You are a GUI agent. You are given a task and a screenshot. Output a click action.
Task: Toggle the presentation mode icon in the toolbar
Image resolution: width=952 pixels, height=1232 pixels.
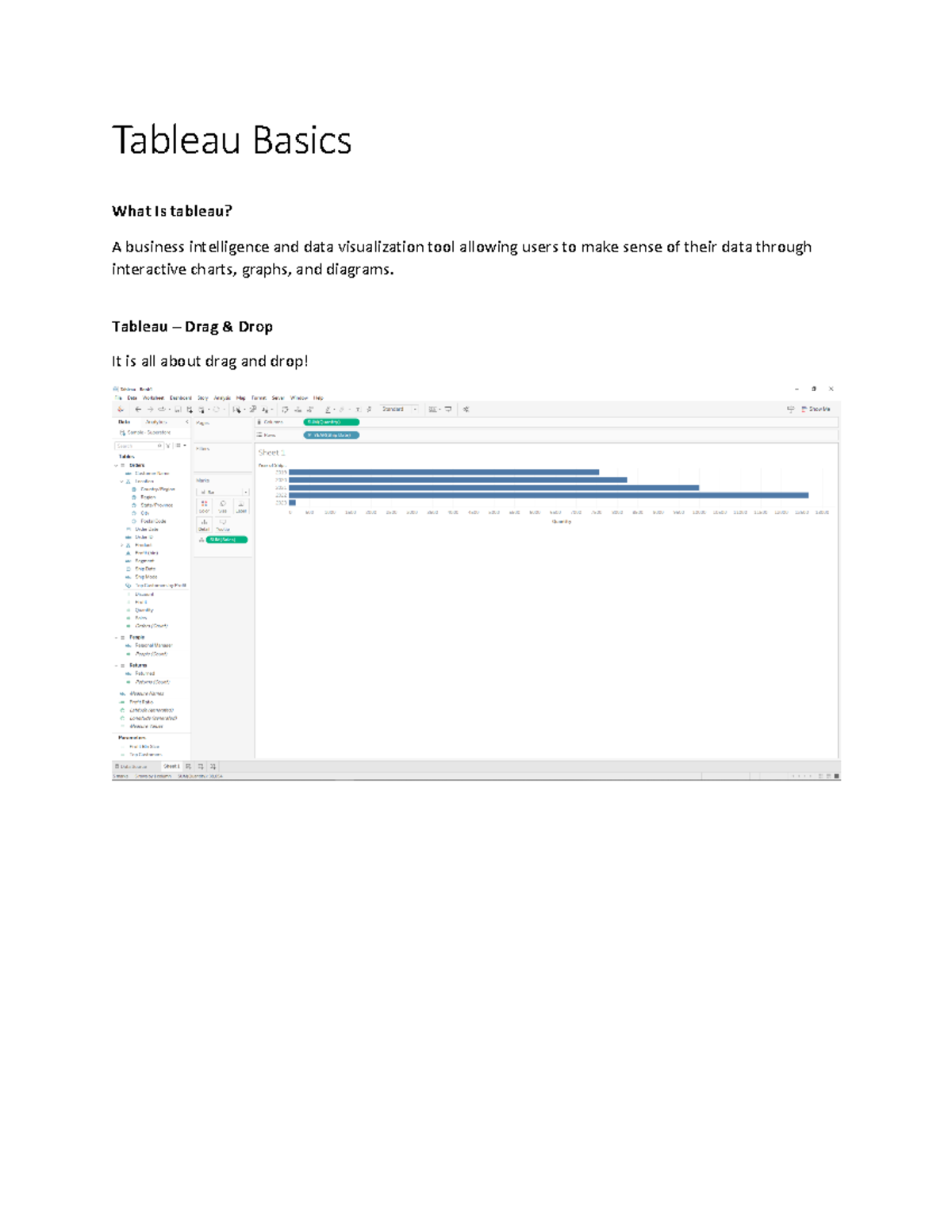click(x=791, y=408)
